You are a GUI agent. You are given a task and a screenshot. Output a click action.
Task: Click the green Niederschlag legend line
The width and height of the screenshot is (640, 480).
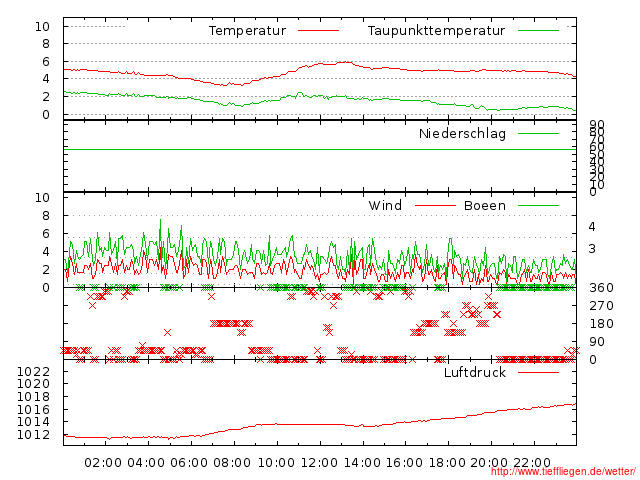538,133
